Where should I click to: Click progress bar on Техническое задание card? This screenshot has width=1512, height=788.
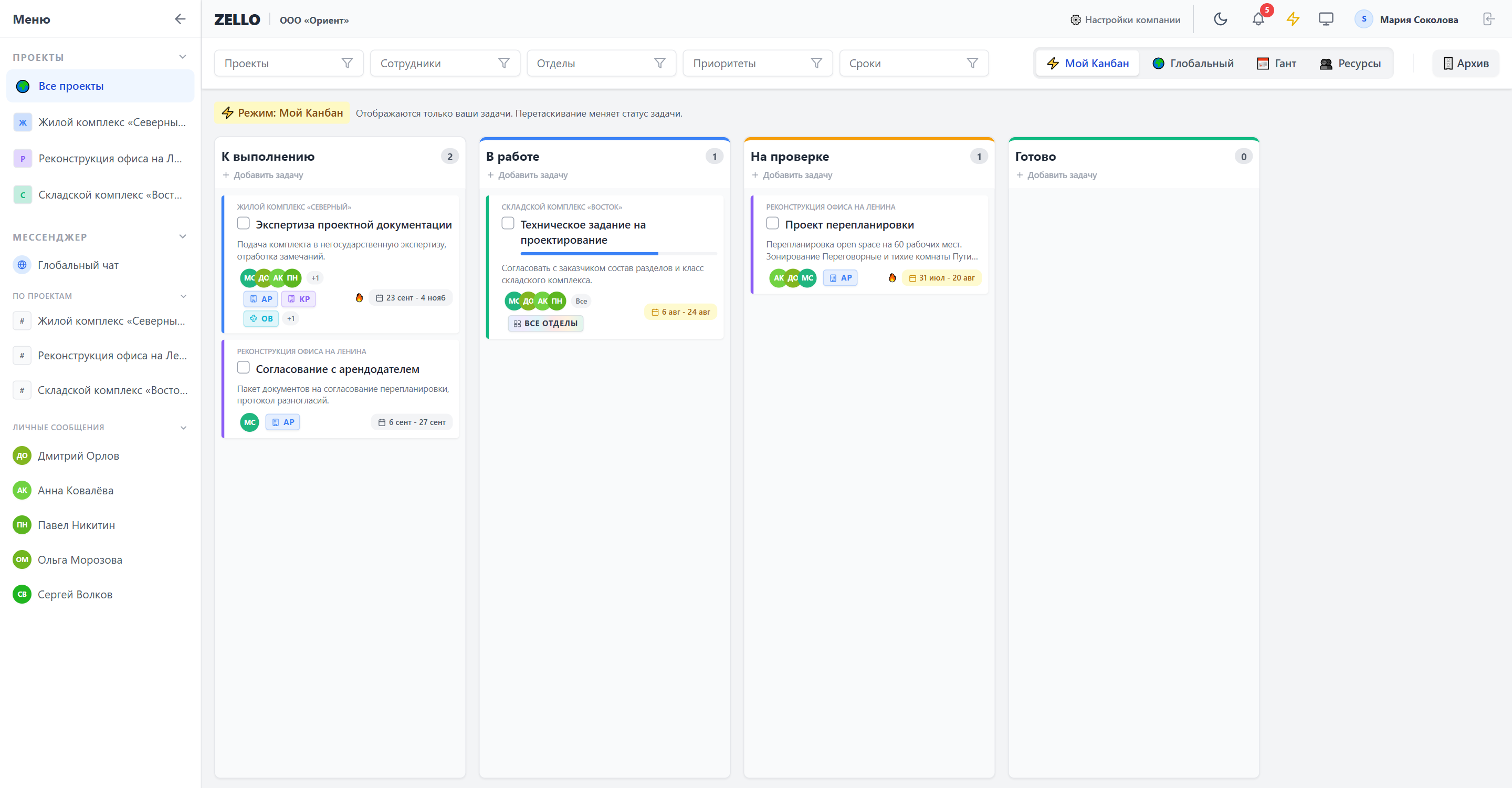[x=618, y=254]
